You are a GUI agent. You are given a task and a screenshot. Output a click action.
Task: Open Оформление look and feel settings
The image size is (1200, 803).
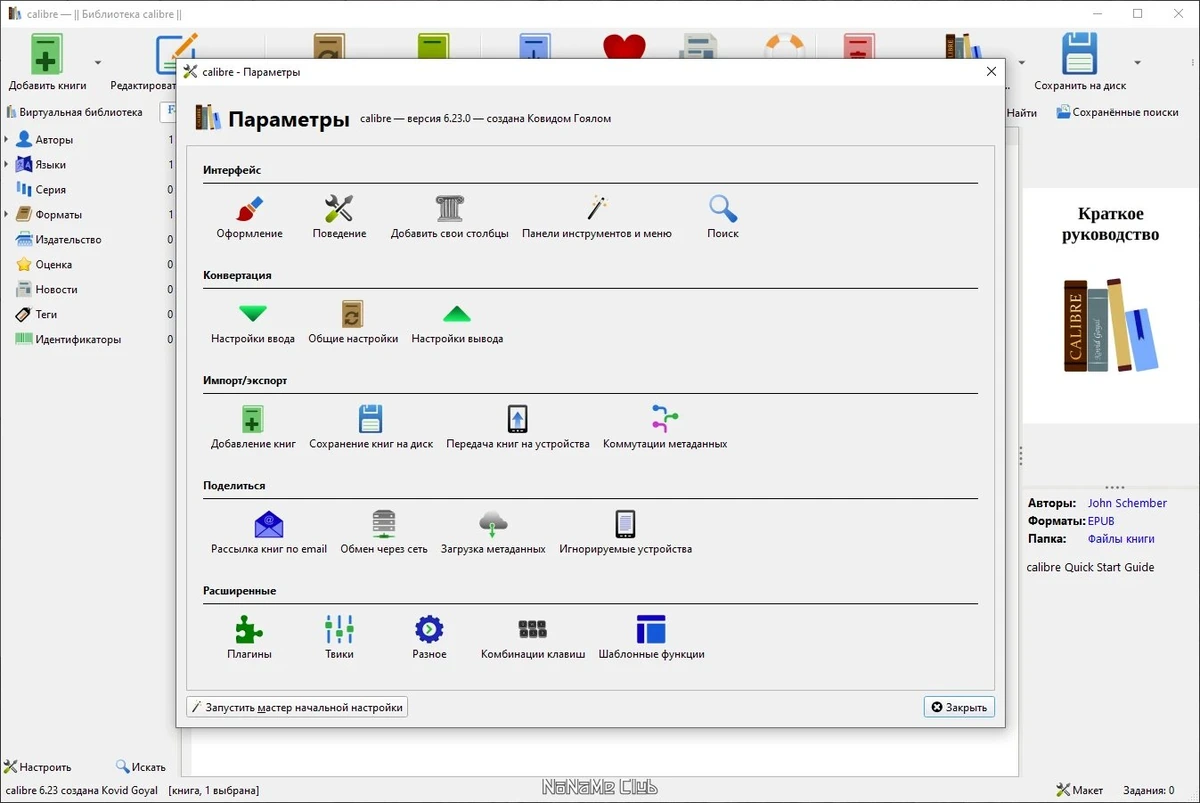(x=250, y=217)
